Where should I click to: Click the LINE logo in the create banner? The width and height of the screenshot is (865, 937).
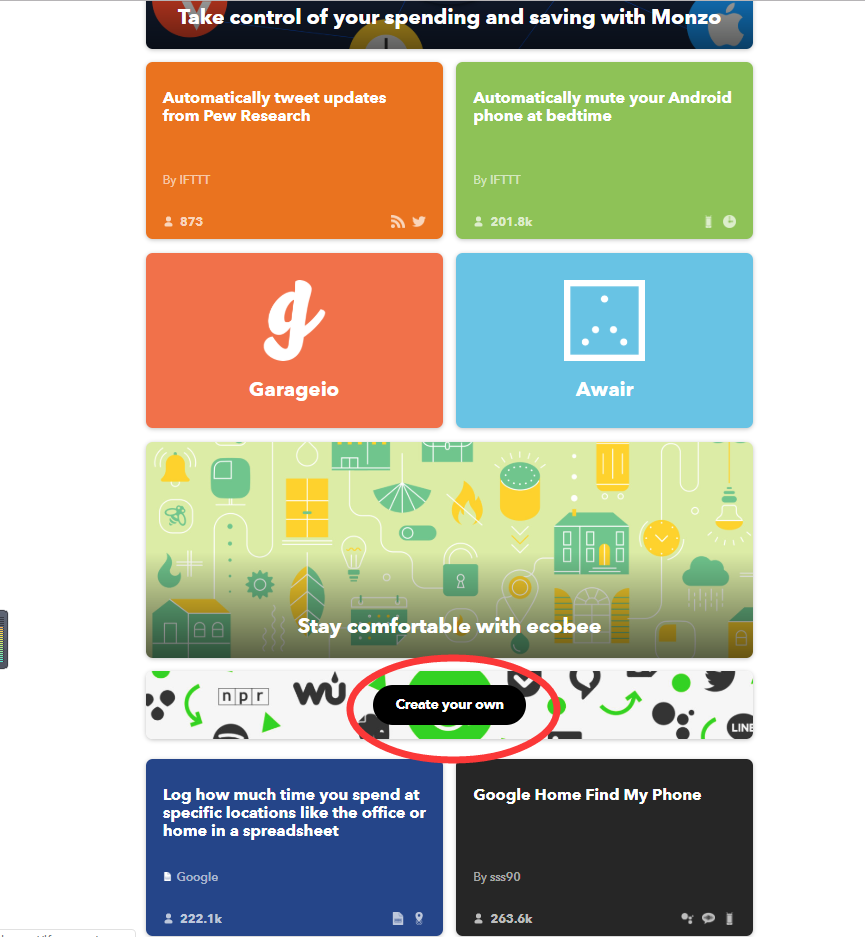[x=740, y=727]
